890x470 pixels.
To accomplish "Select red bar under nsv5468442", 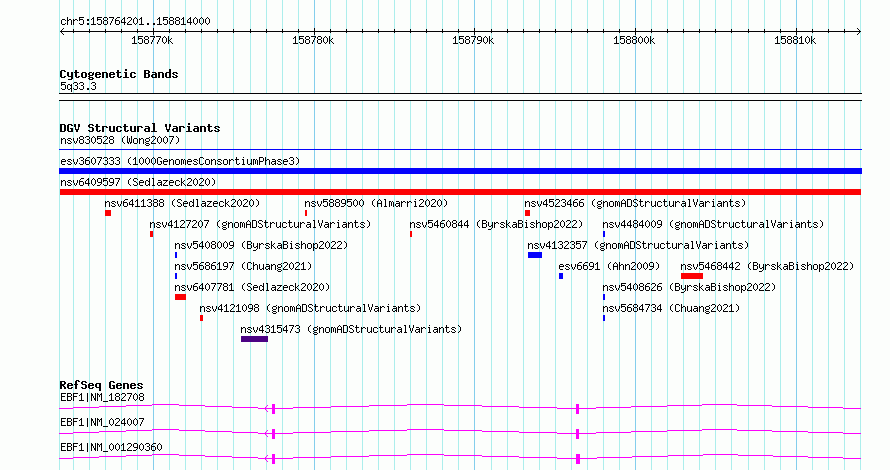I will (692, 276).
